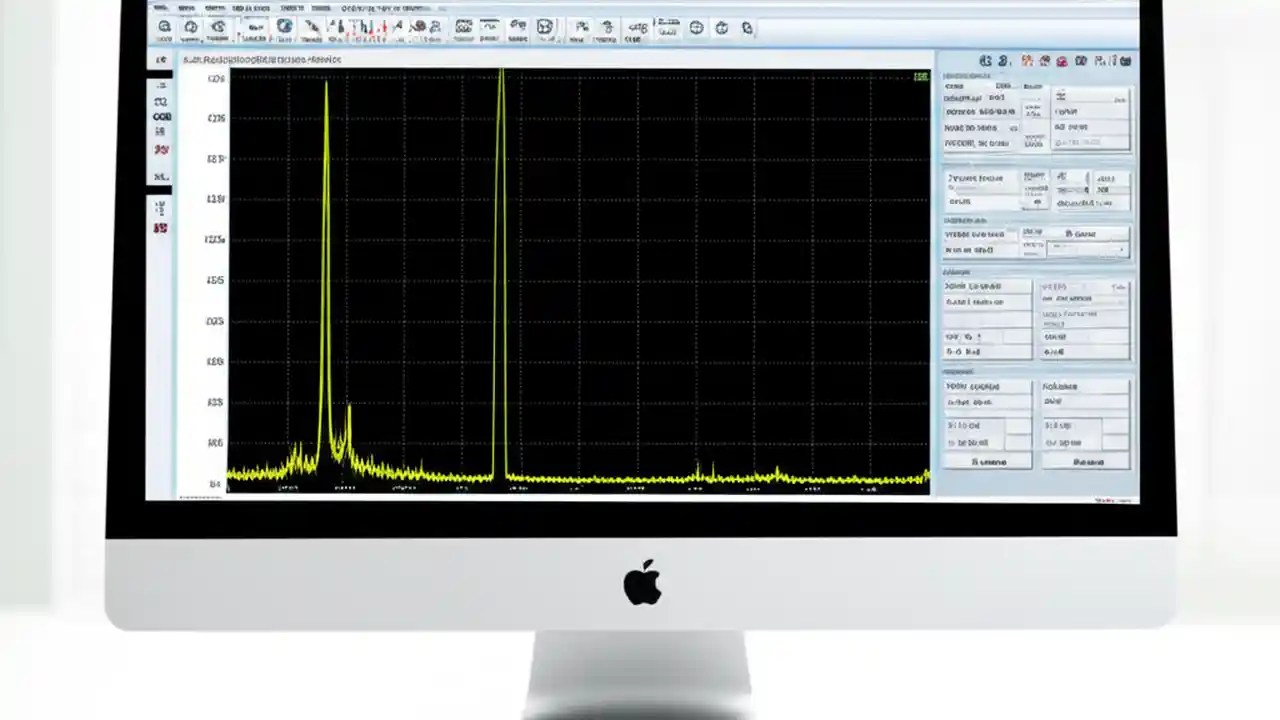Click the globe icon on the main toolbar
This screenshot has width=1280, height=720.
tap(286, 27)
